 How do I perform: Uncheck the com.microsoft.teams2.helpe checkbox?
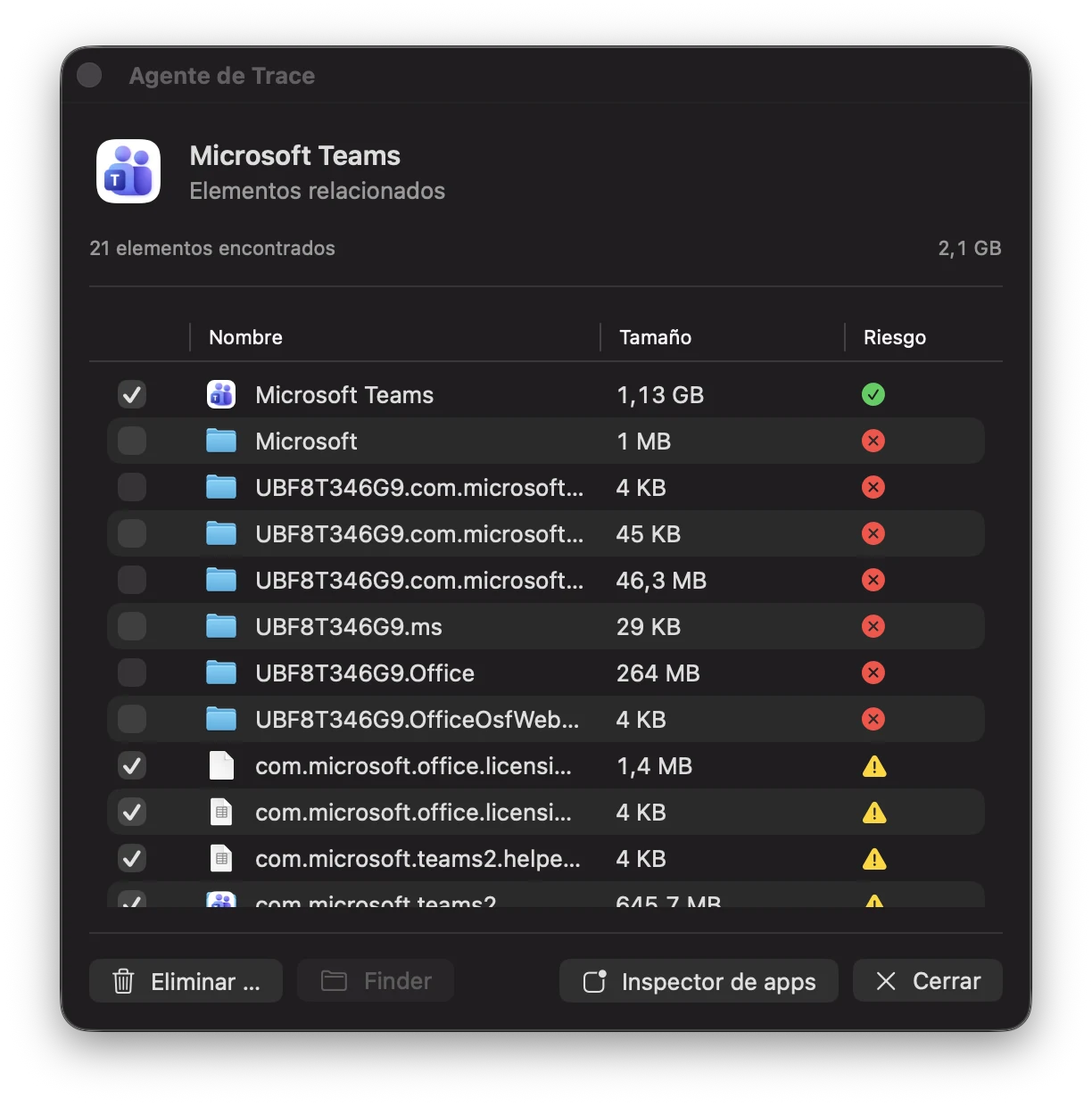coord(132,858)
